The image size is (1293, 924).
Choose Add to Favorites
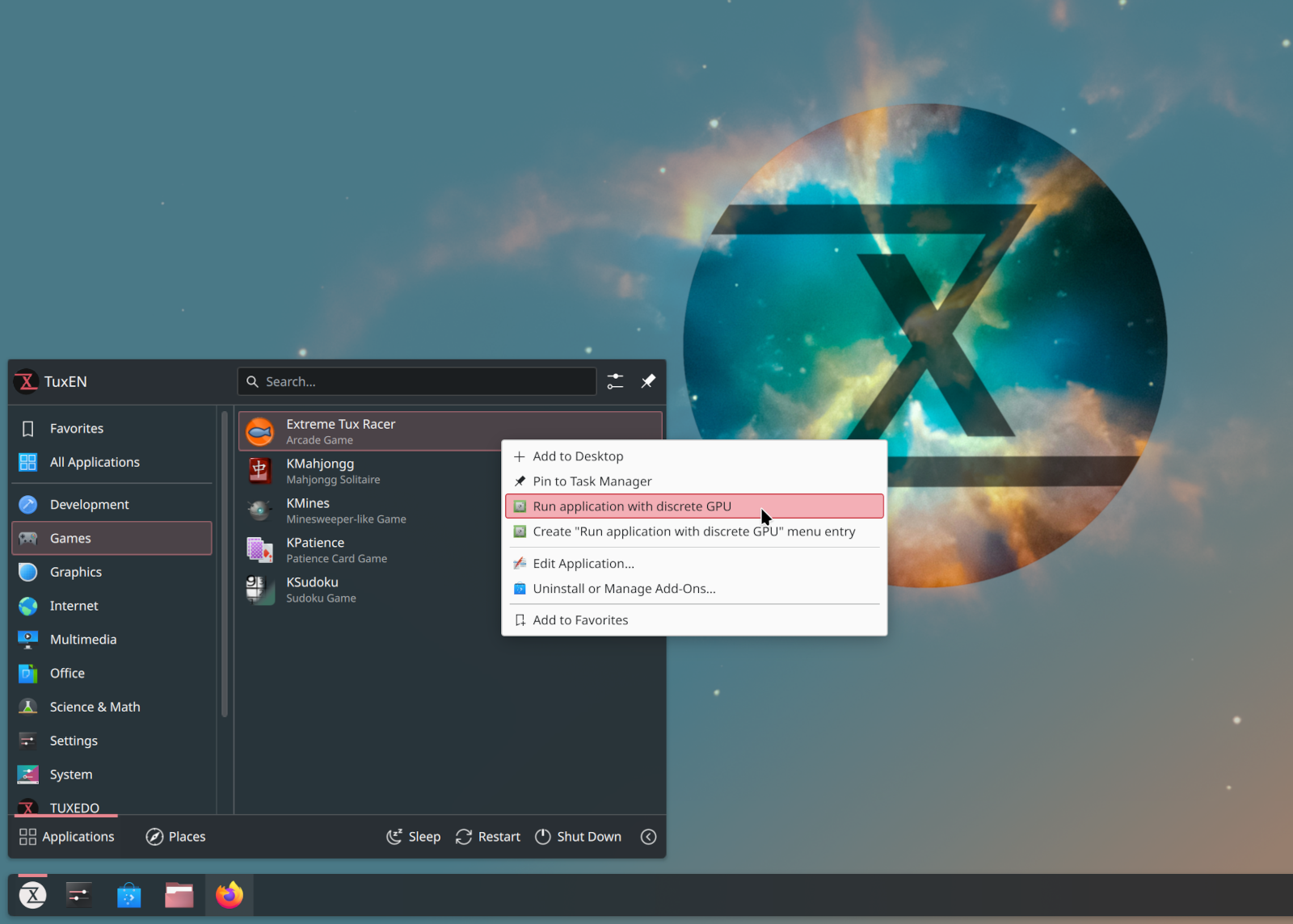pyautogui.click(x=694, y=620)
